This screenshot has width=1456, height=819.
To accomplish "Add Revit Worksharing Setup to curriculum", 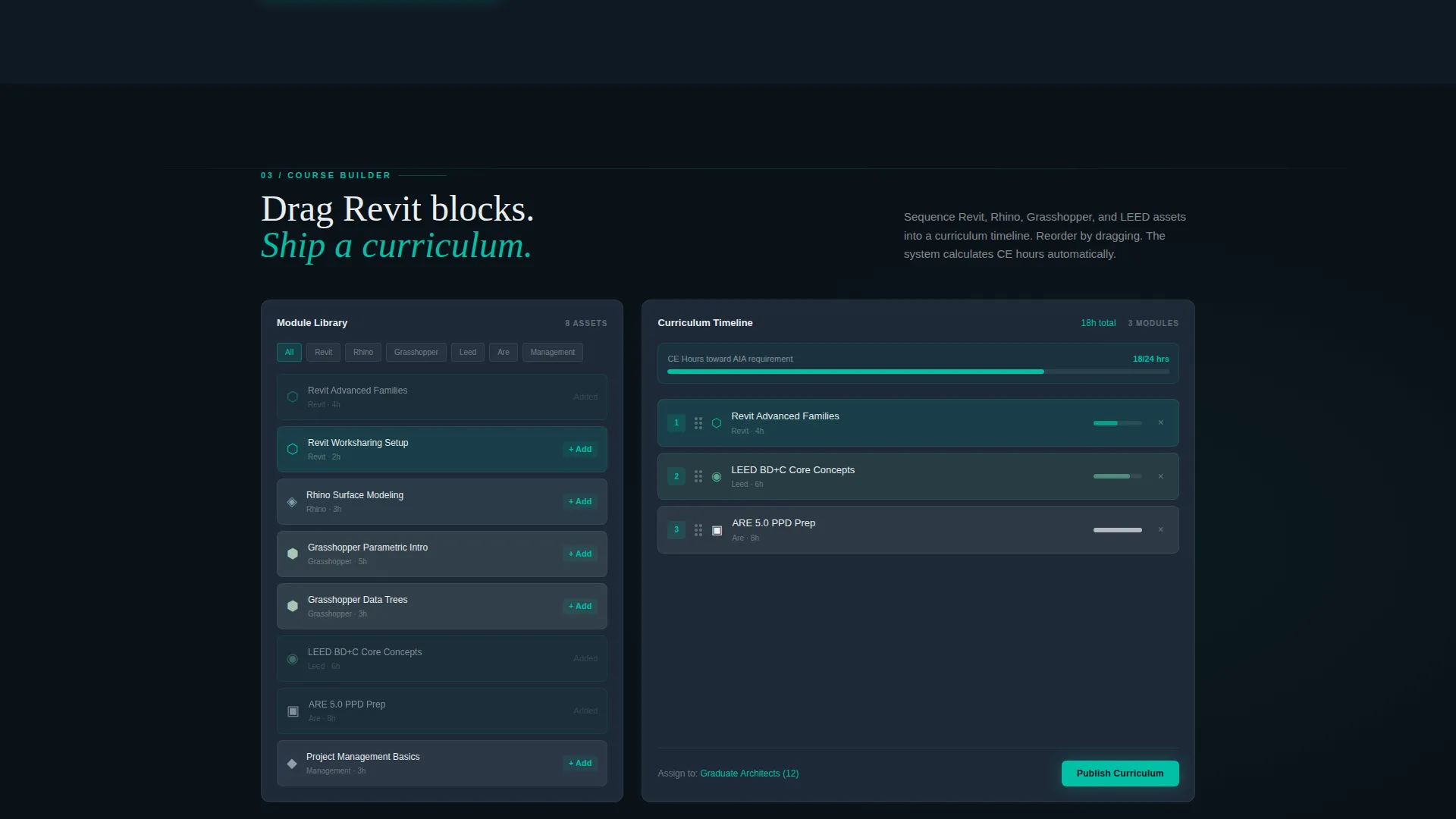I will pos(580,450).
